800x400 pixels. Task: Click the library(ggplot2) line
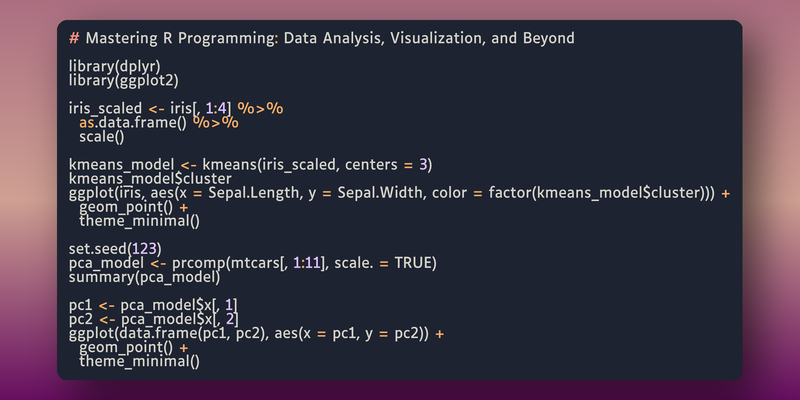(x=124, y=81)
